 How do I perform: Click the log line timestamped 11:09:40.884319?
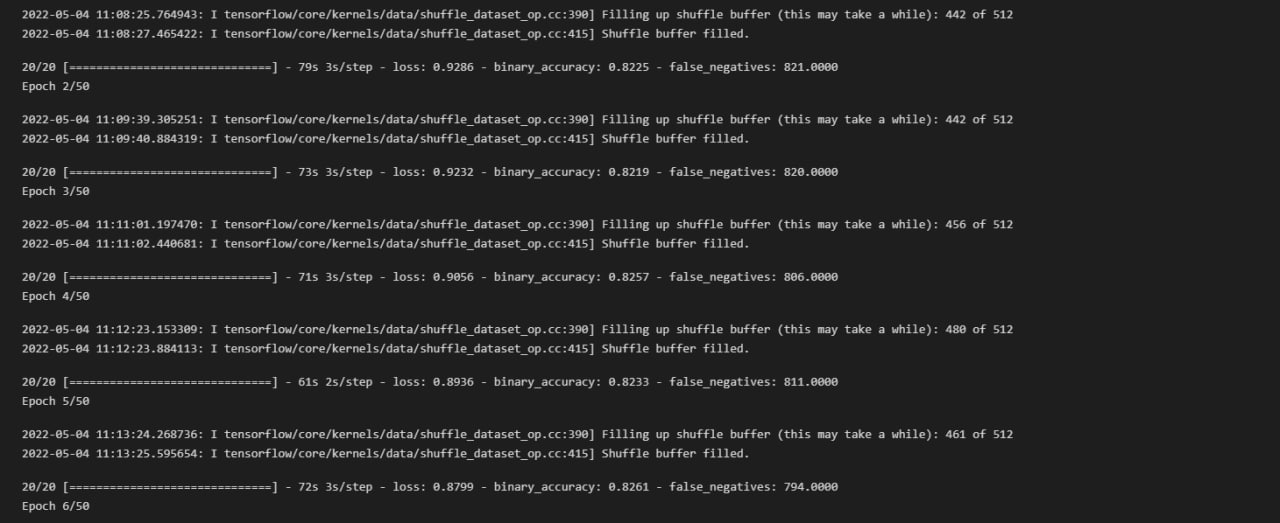click(385, 139)
